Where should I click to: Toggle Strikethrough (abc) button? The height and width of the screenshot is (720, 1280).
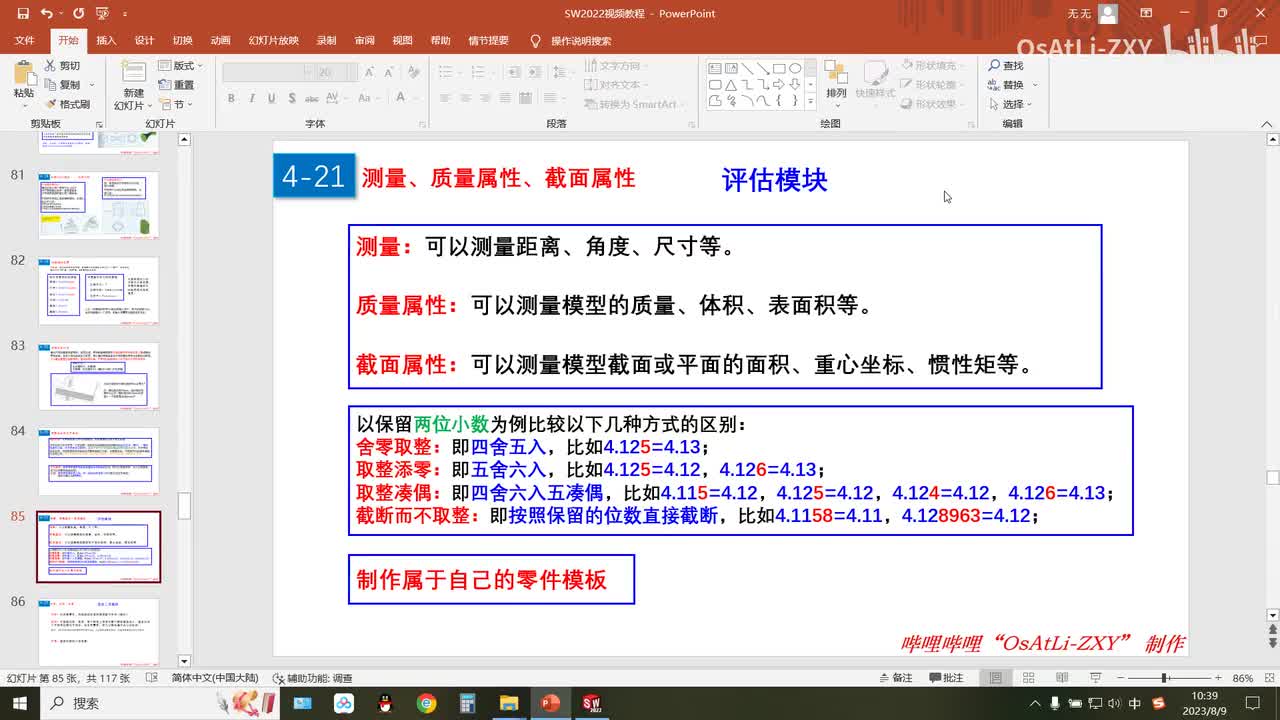point(312,98)
